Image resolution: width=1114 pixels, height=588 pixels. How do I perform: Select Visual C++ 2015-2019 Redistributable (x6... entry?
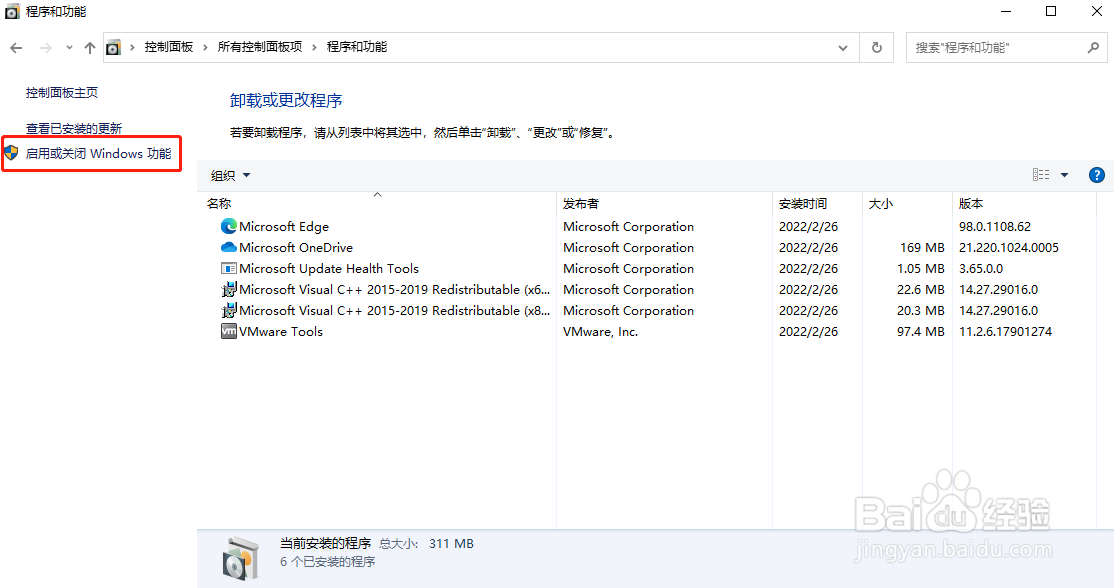(x=394, y=290)
